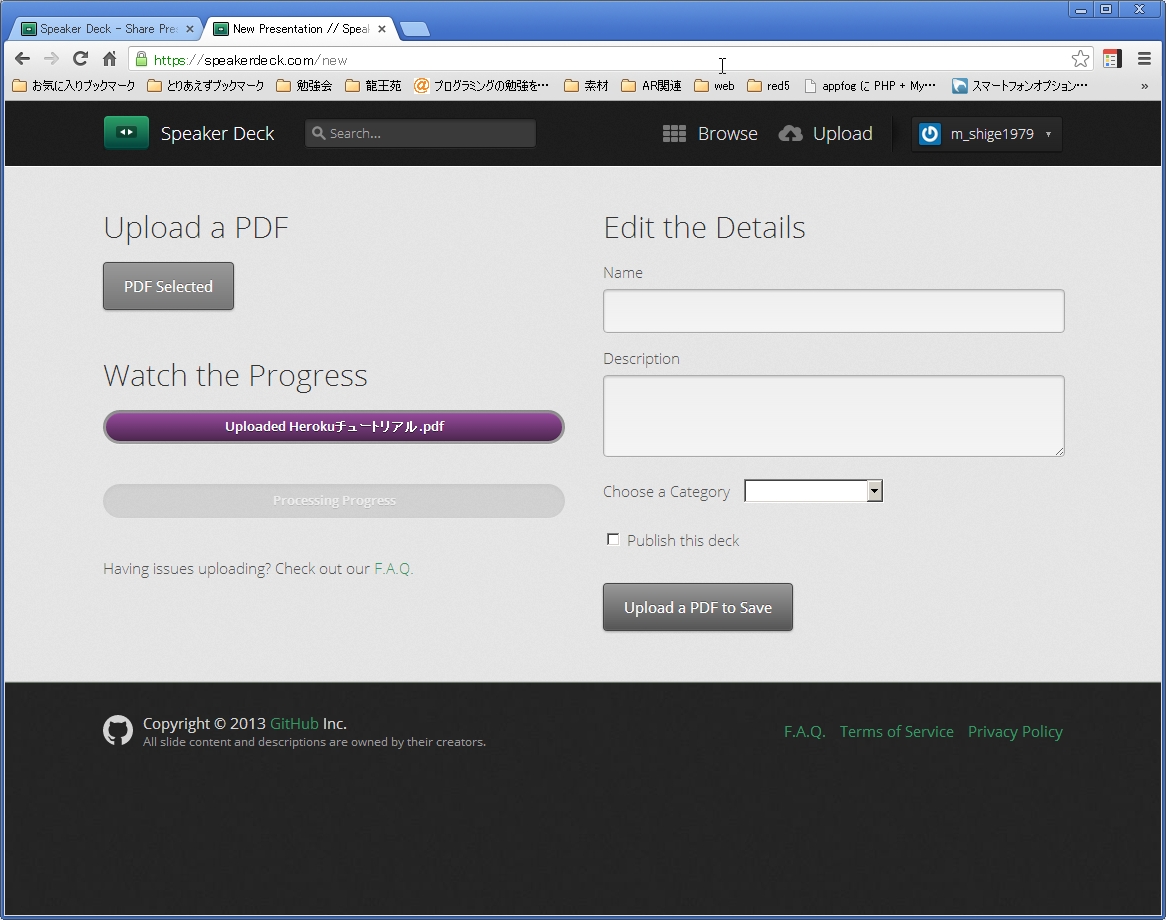
Task: Open the Privacy Policy link
Action: (x=1015, y=731)
